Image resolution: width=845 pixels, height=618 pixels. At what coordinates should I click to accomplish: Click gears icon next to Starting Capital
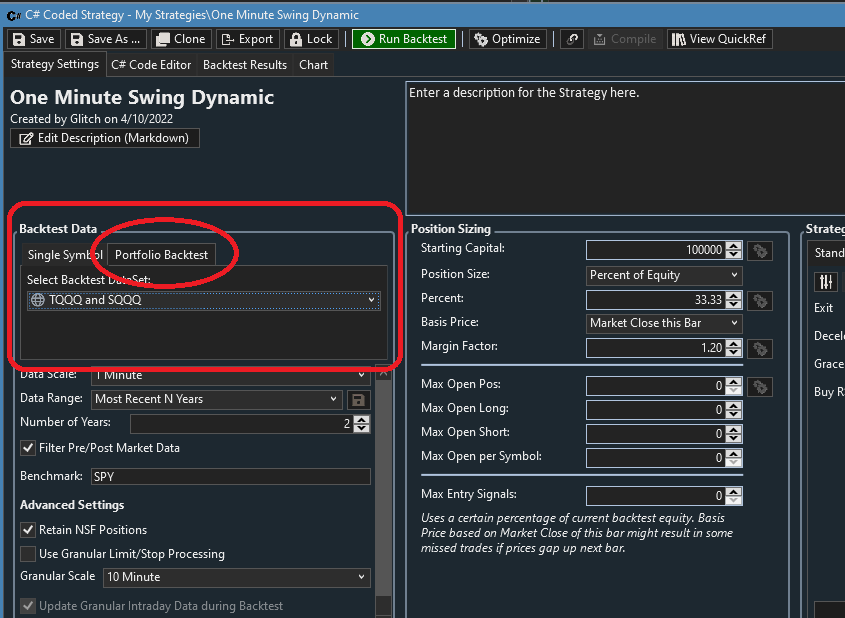[760, 250]
